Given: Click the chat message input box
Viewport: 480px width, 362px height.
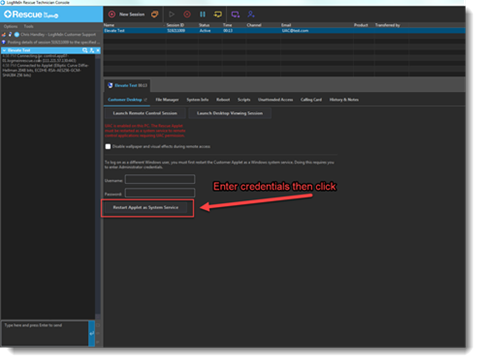Looking at the screenshot, I should pyautogui.click(x=45, y=333).
